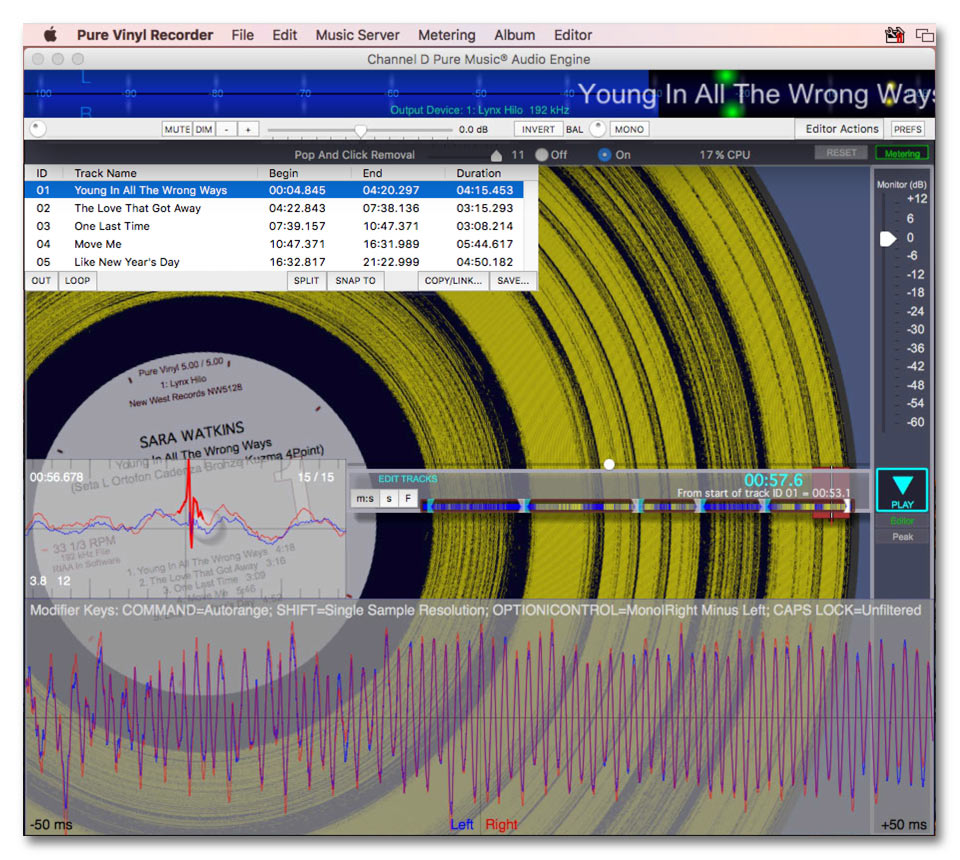Click the green Editor label under PLAY
Image resolution: width=960 pixels, height=860 pixels.
[902, 521]
